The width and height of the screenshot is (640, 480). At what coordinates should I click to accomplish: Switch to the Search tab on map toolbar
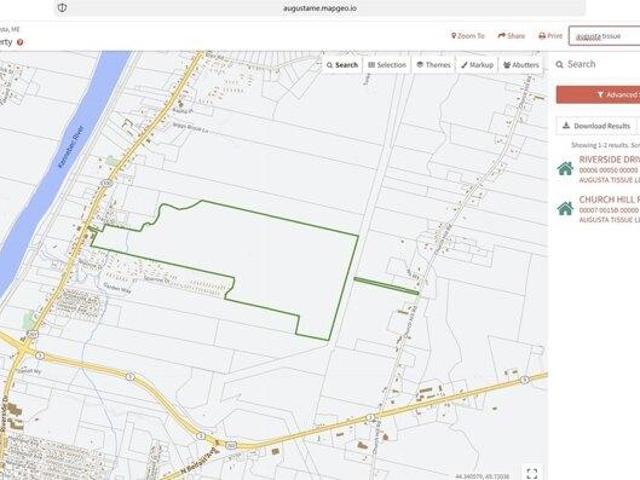point(341,65)
